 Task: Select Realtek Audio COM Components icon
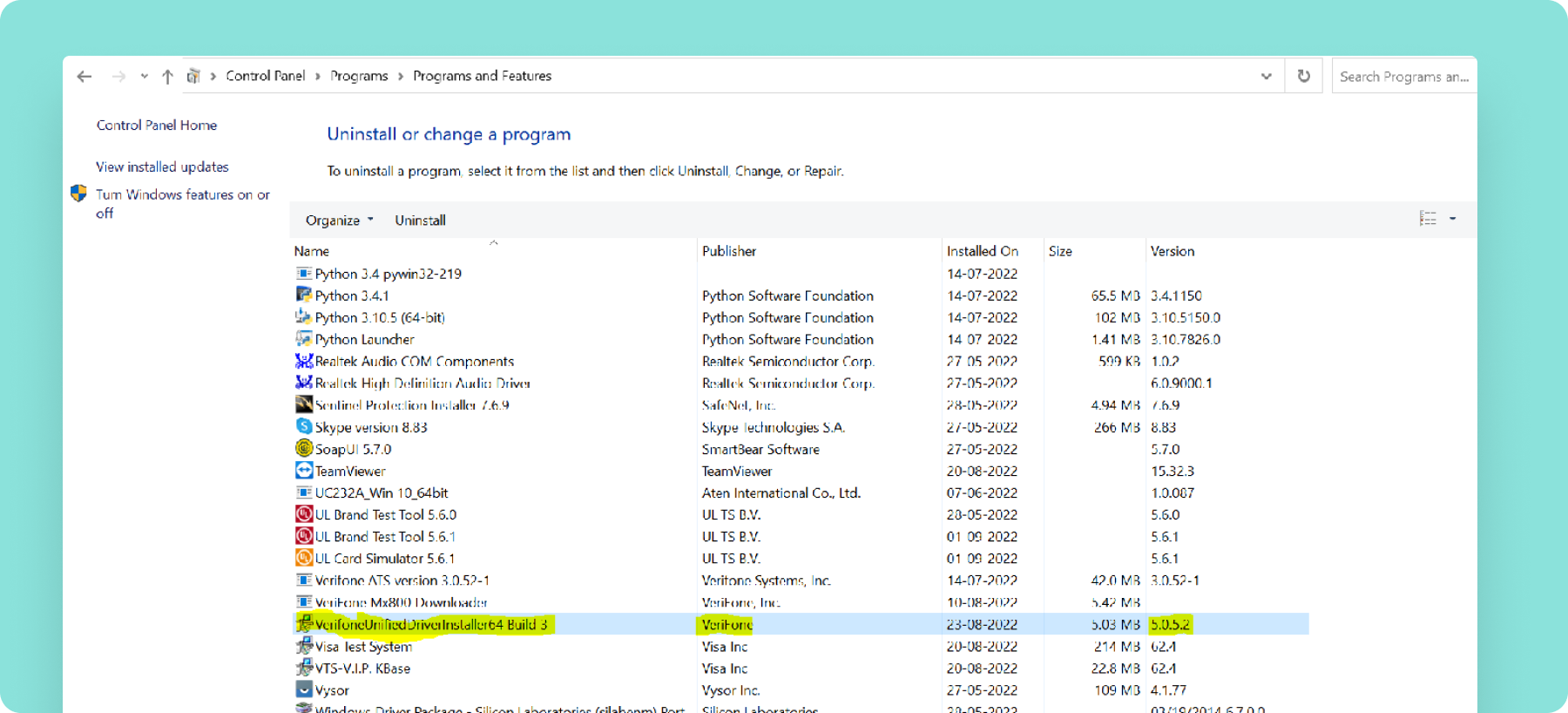coord(304,361)
